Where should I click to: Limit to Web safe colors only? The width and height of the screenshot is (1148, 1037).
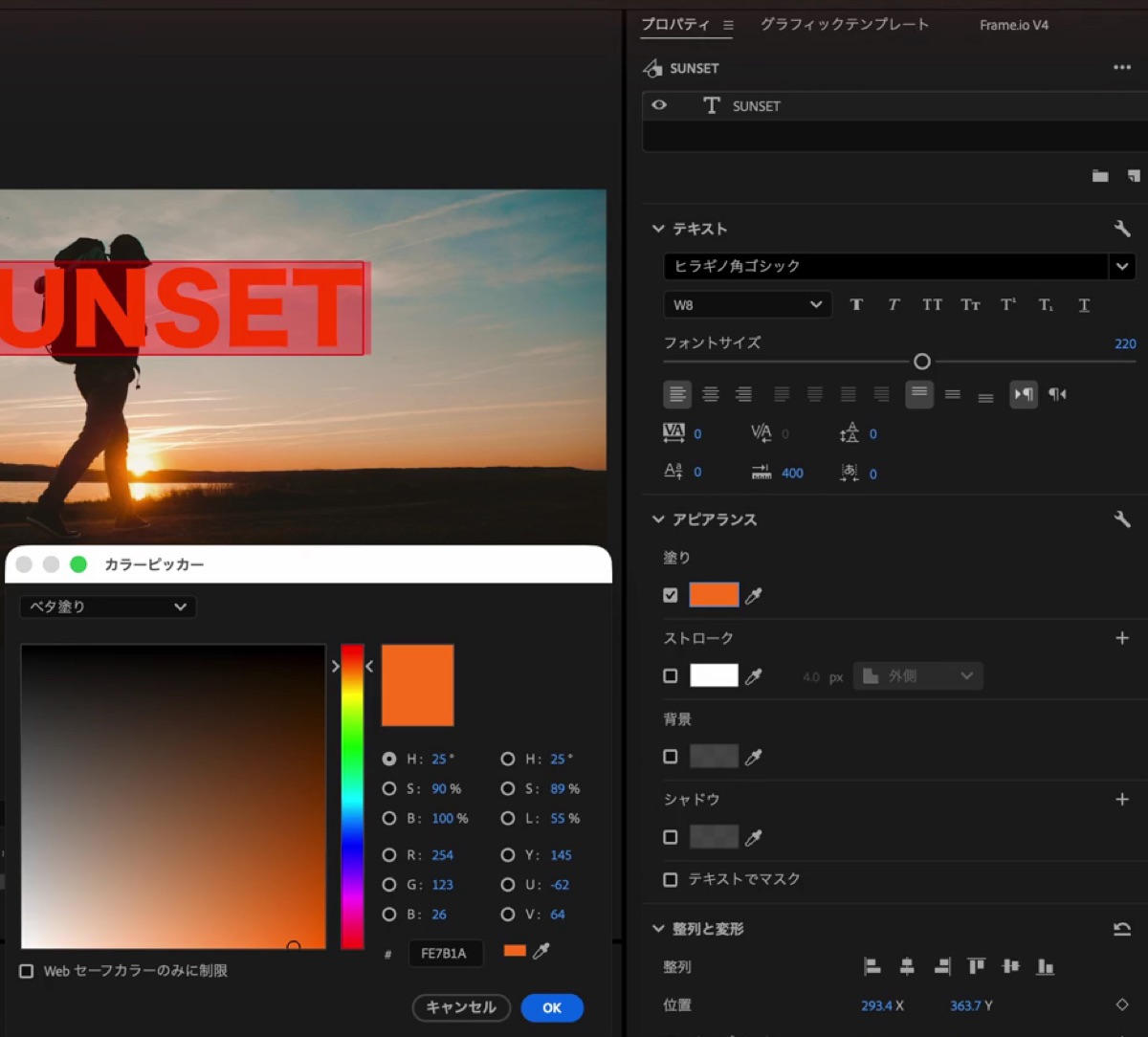tap(27, 971)
